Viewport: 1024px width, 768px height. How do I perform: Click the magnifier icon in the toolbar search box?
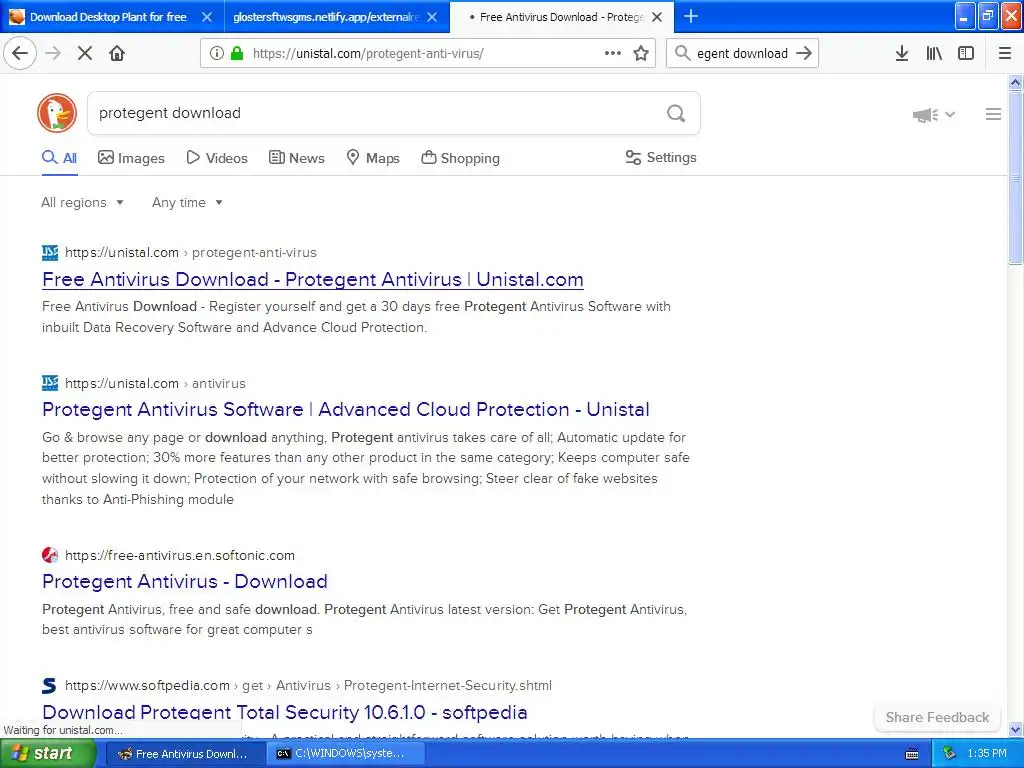tap(682, 53)
